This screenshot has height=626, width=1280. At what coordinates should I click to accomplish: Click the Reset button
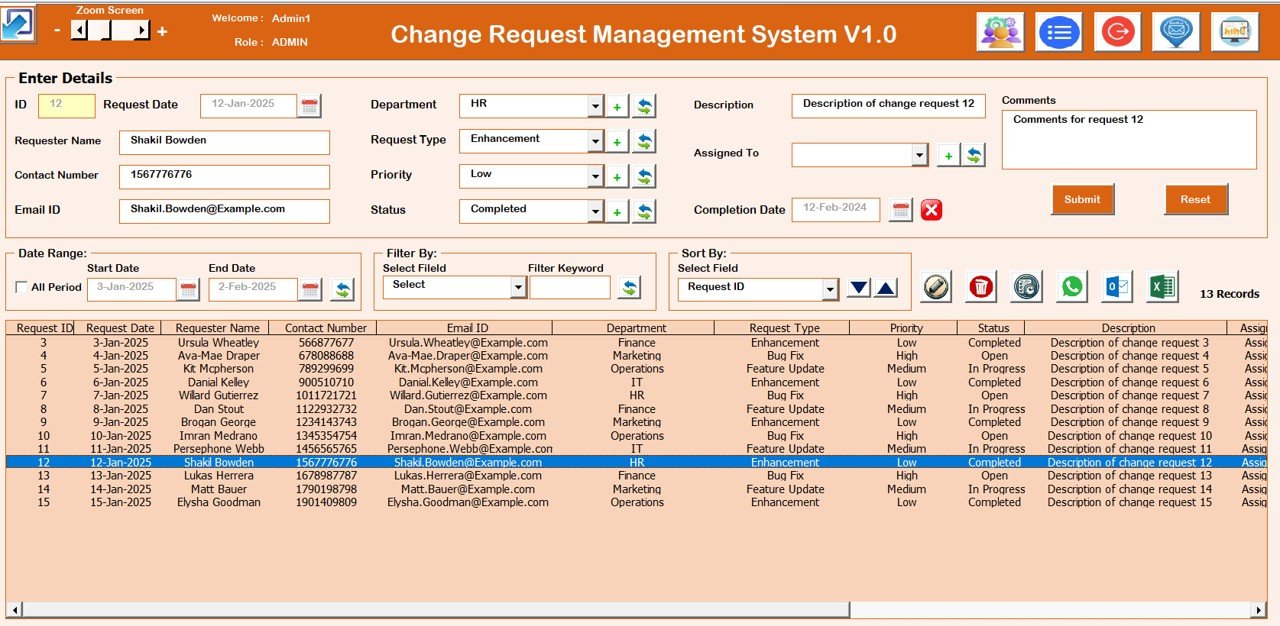click(x=1196, y=199)
